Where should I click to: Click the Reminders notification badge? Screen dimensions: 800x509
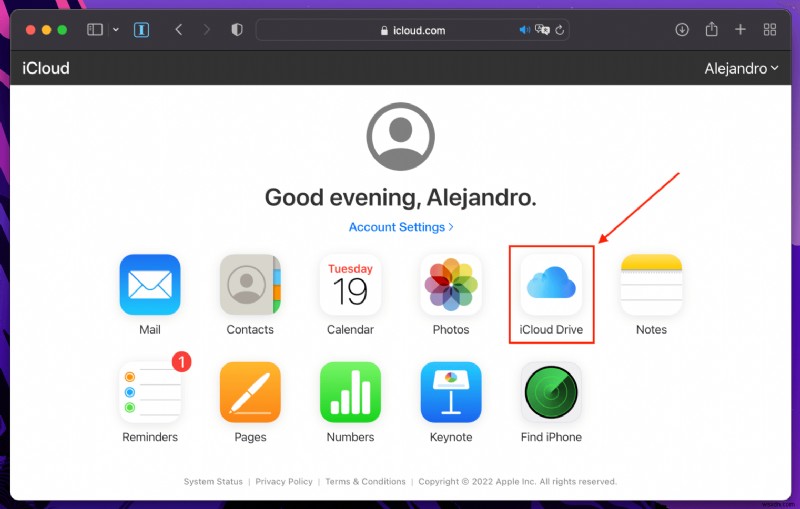182,362
